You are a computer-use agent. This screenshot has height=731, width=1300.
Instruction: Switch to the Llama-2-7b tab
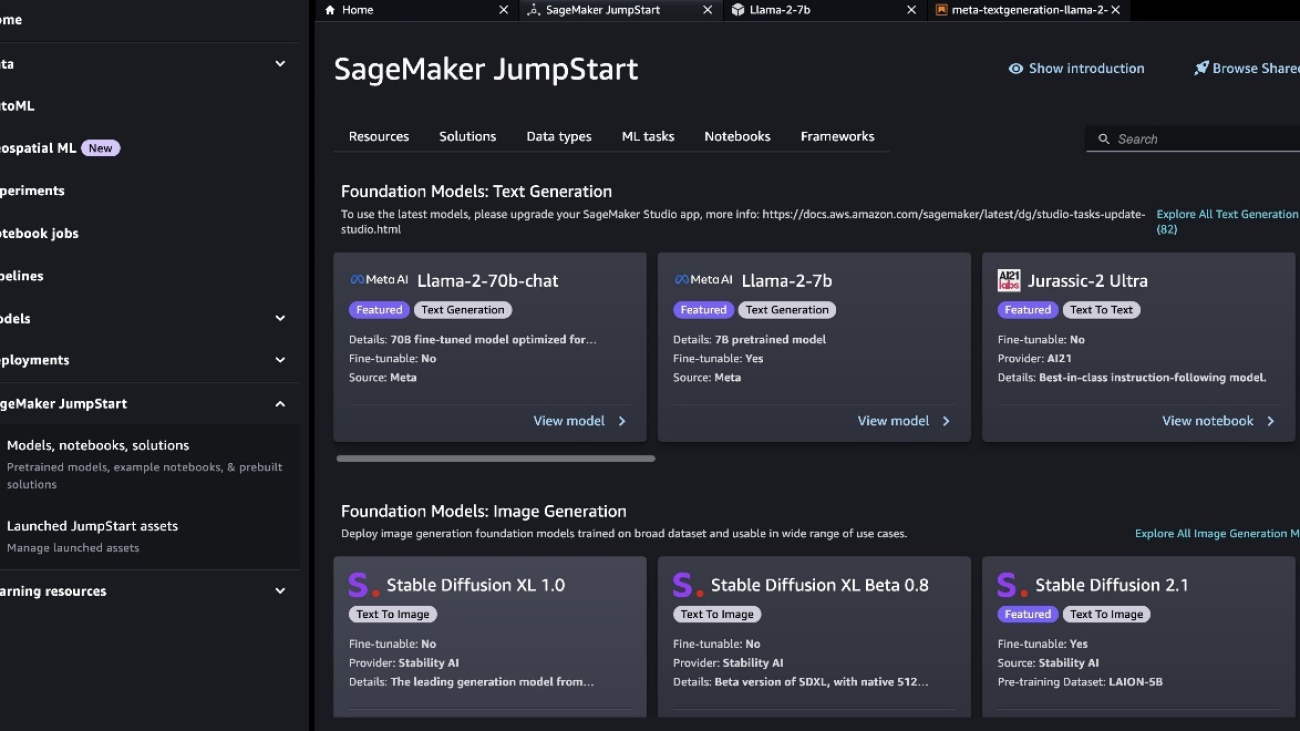point(824,10)
